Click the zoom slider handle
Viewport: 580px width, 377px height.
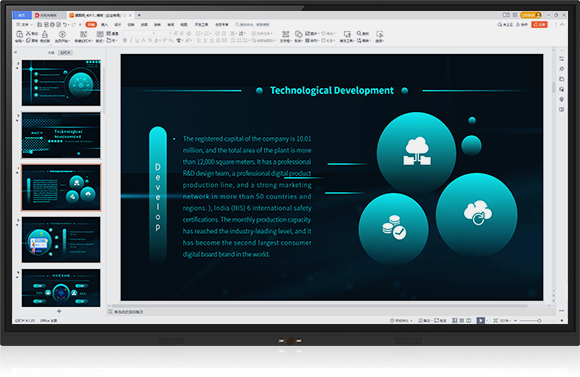[x=539, y=320]
